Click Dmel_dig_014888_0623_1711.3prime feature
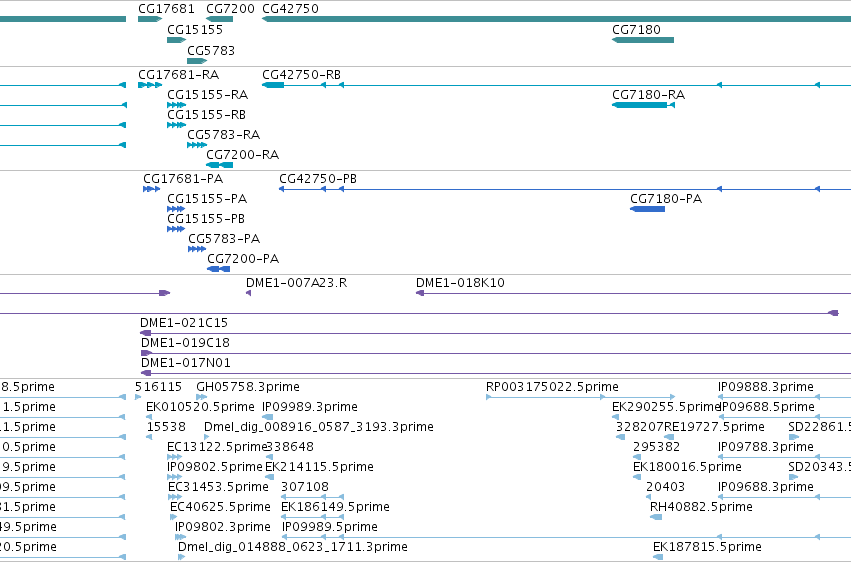Image resolution: width=851 pixels, height=562 pixels. [181, 558]
